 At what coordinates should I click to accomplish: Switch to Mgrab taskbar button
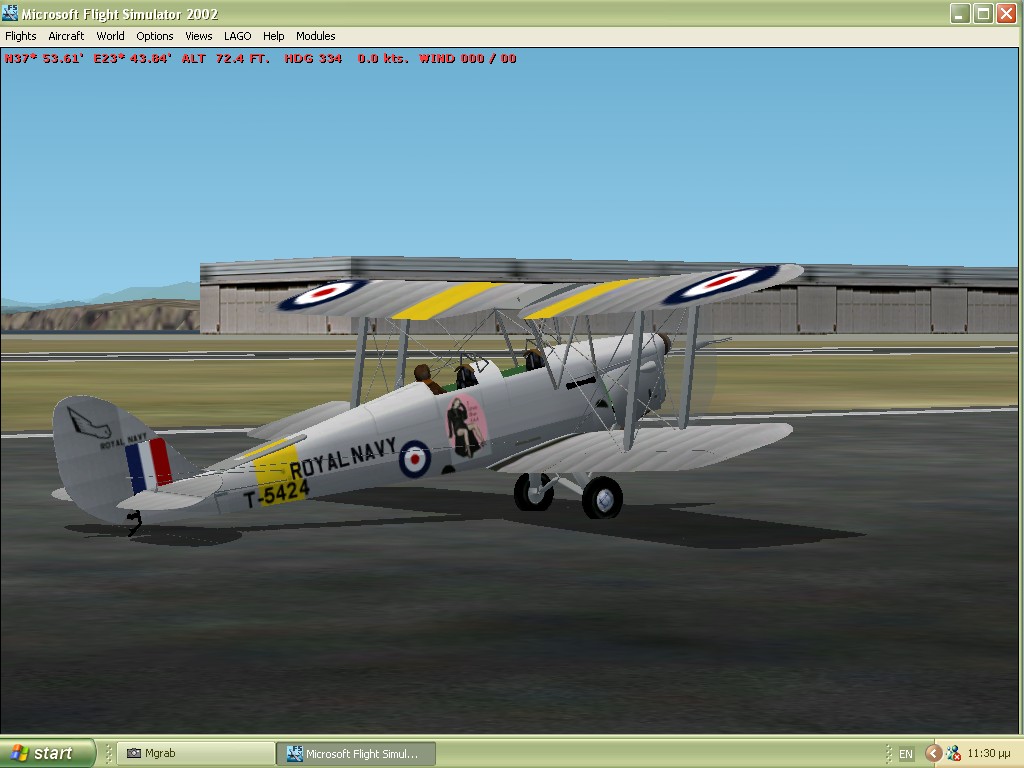pos(196,753)
